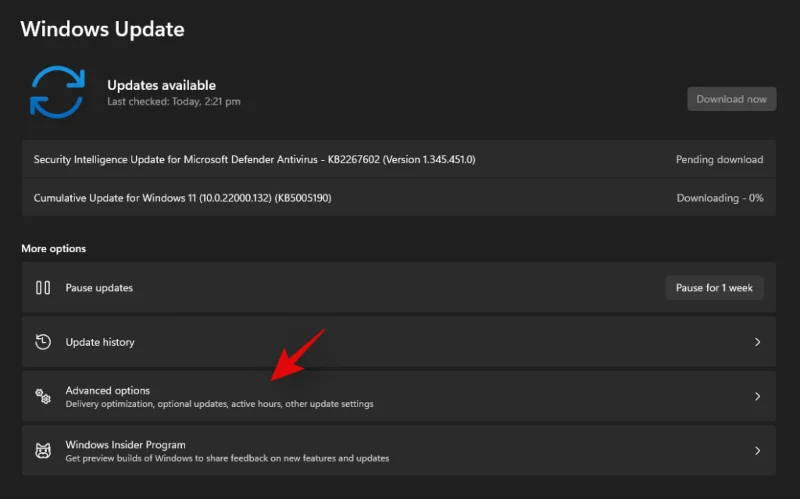This screenshot has width=800, height=499.
Task: Click the More options section label
Action: (54, 248)
